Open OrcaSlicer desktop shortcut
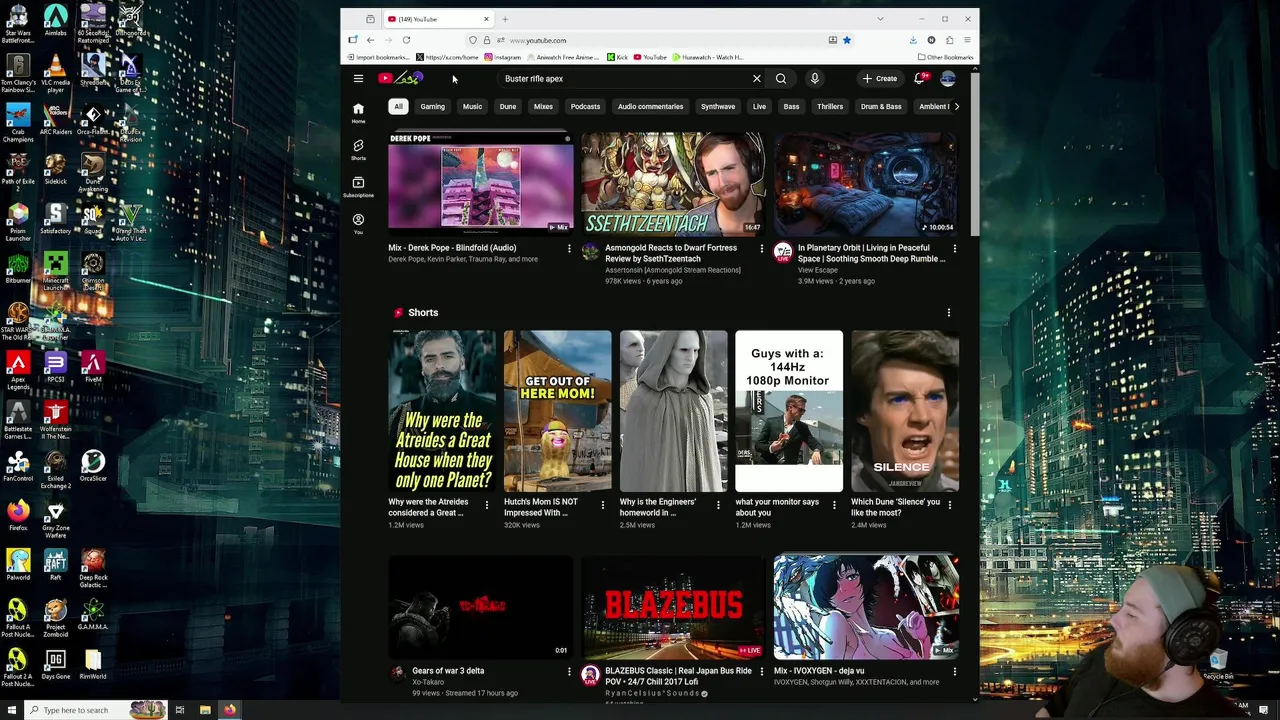This screenshot has width=1280, height=720. point(93,467)
